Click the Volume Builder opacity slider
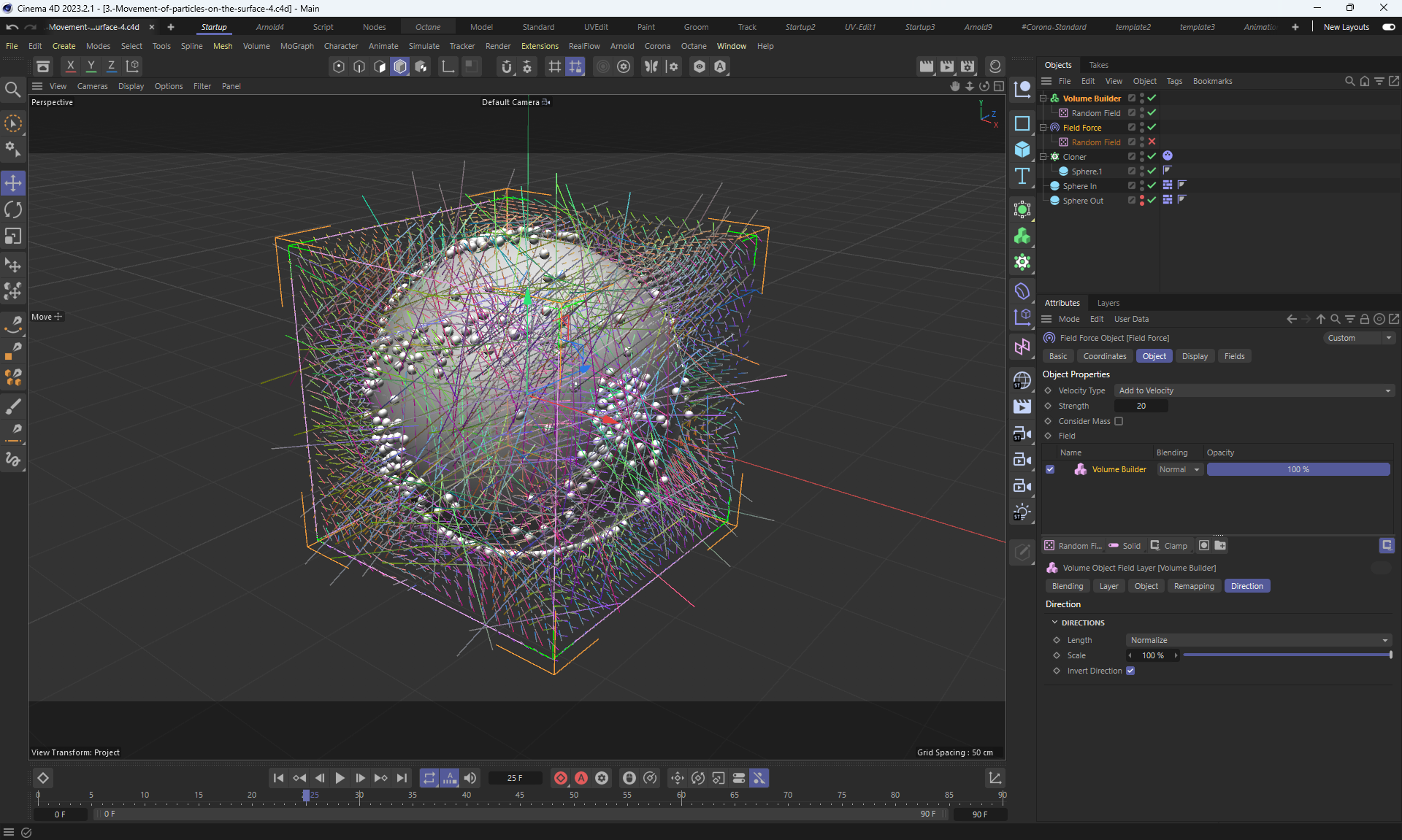The height and width of the screenshot is (840, 1402). point(1298,470)
